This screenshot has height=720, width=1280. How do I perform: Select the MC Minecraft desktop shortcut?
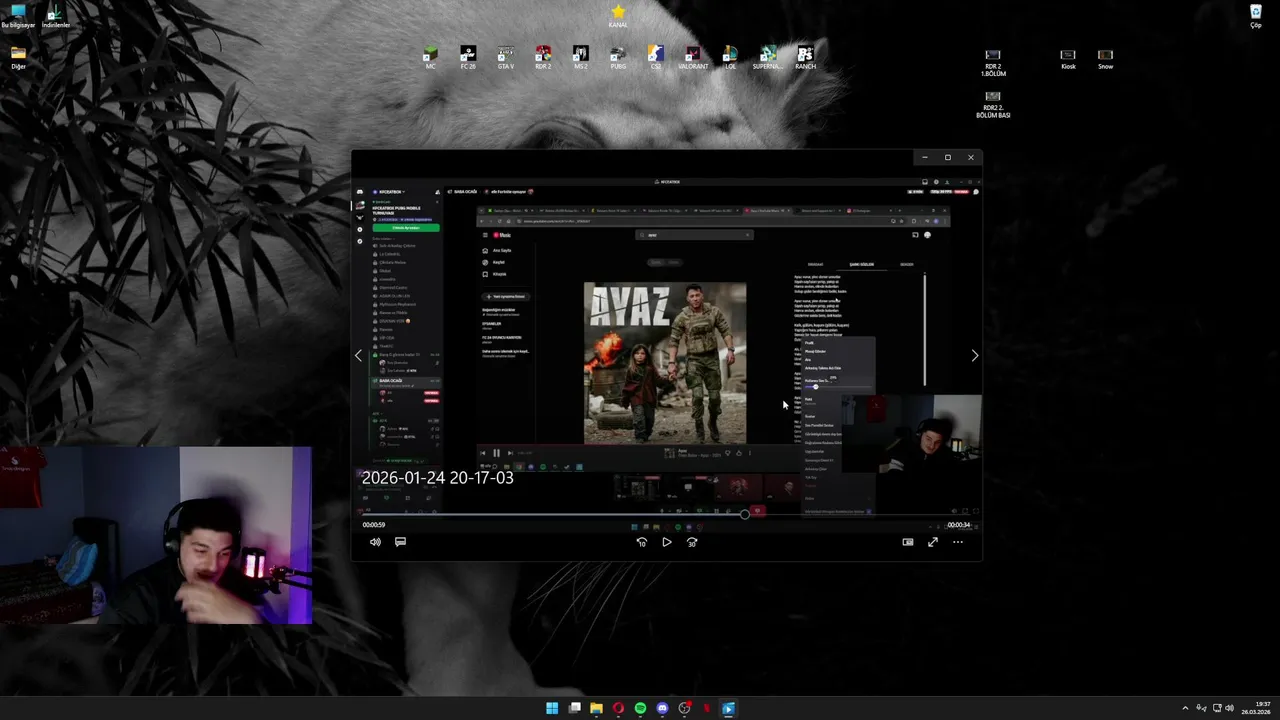coord(430,57)
